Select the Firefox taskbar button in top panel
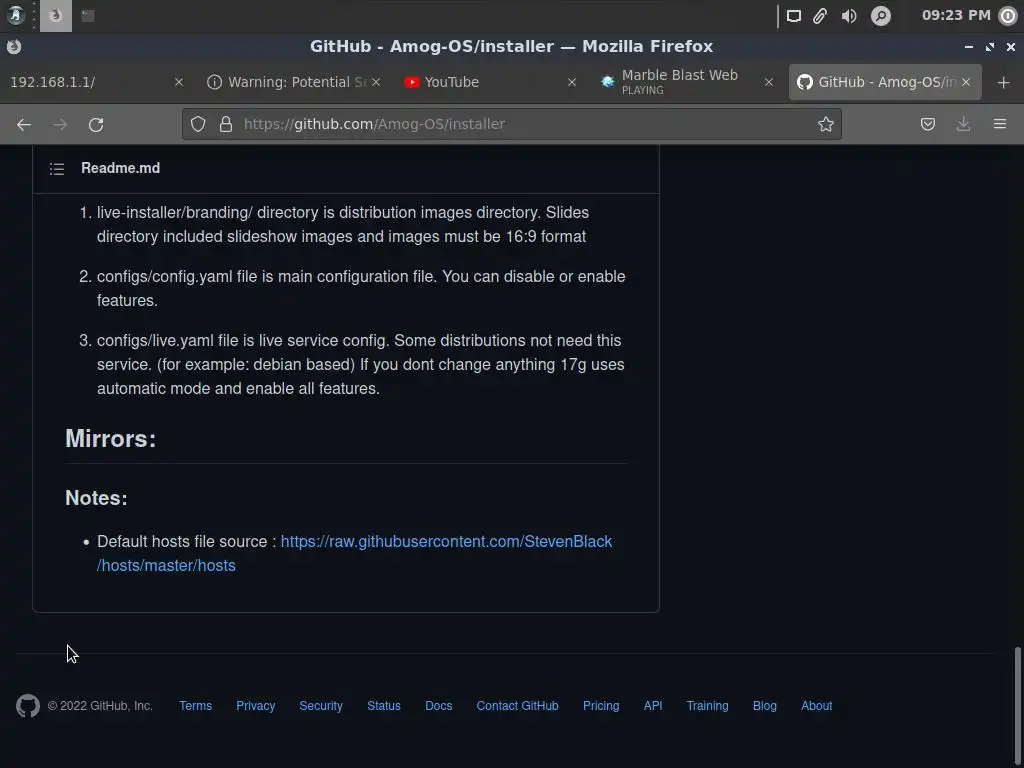The image size is (1024, 768). 56,16
